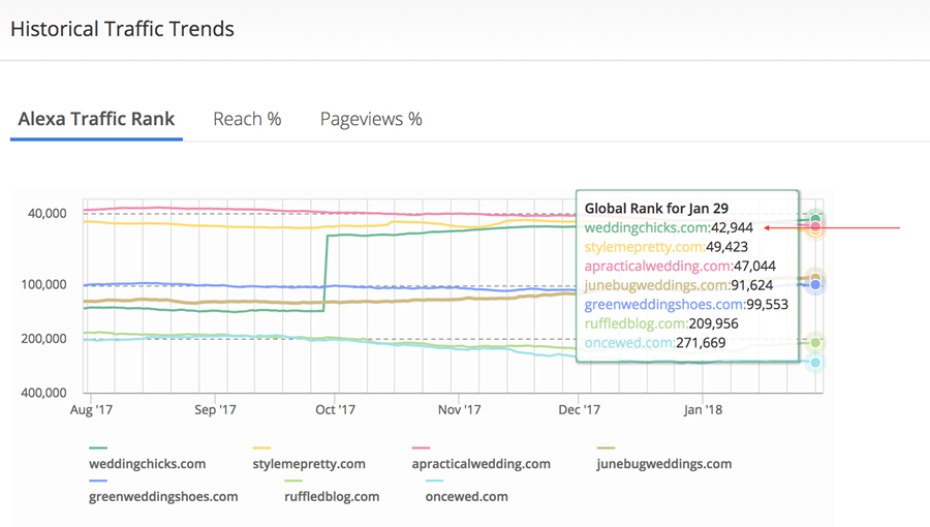Toggle greenweddingshoes.com legend entry
Image resolution: width=930 pixels, height=527 pixels.
pos(163,497)
